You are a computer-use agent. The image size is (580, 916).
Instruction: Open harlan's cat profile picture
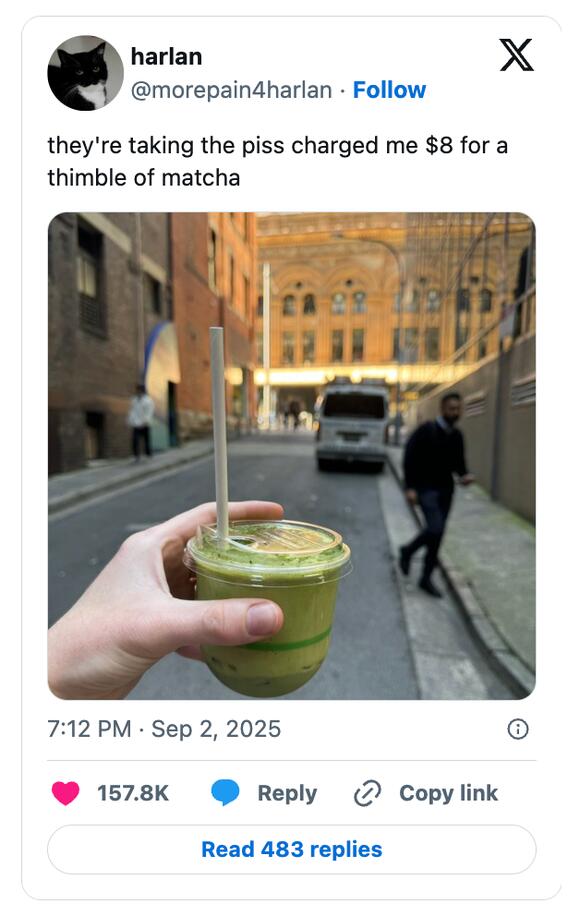pyautogui.click(x=85, y=73)
